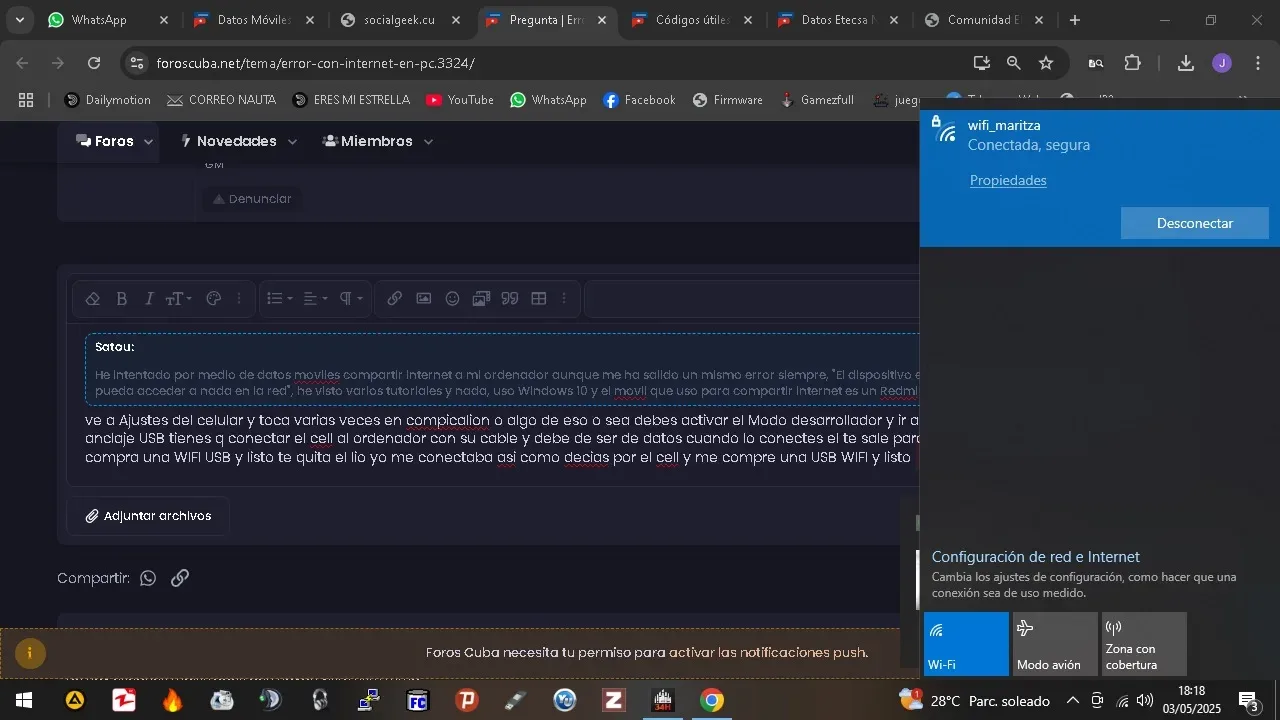Toggle Modo avión tile

1055,644
